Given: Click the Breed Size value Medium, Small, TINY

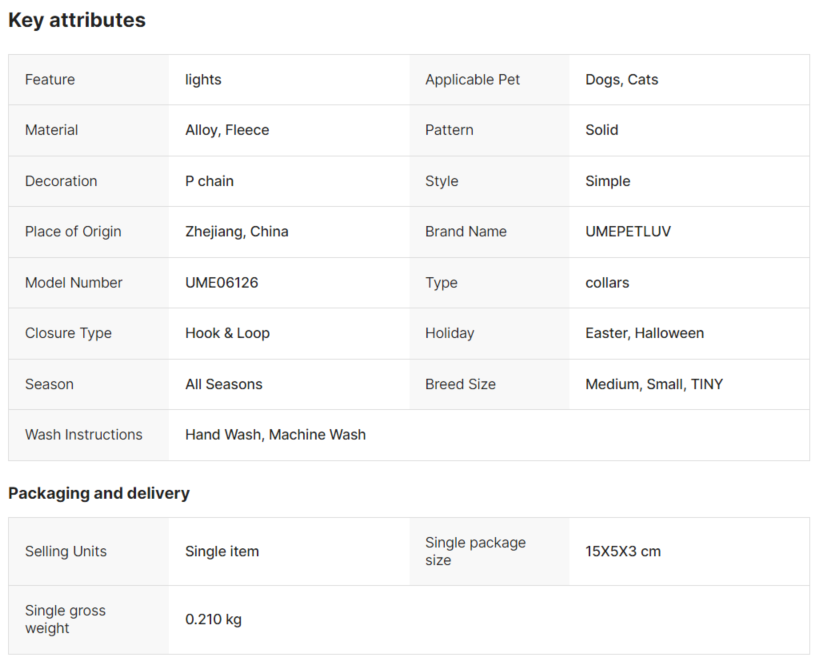Looking at the screenshot, I should (x=654, y=384).
